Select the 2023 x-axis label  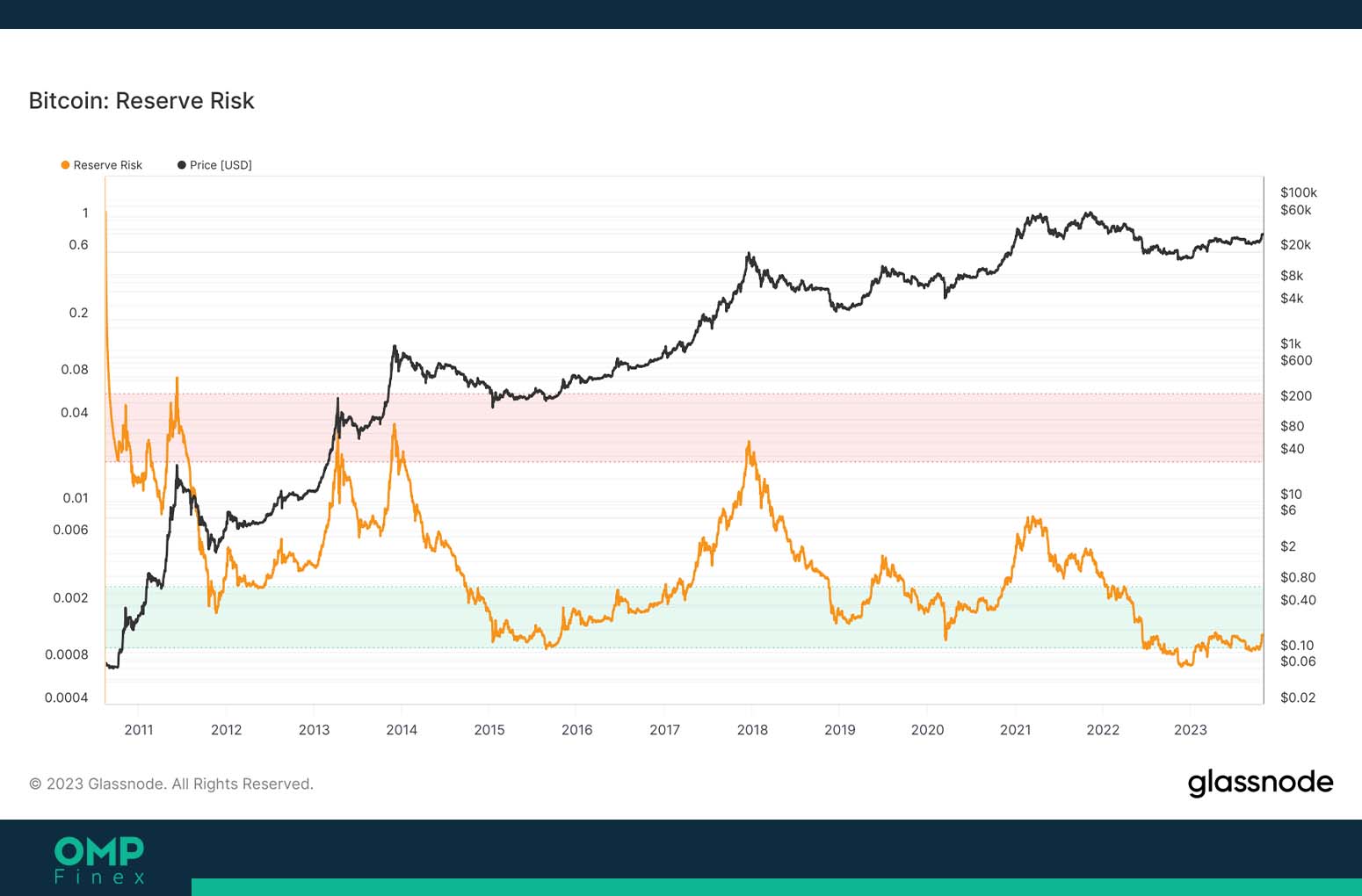(x=1191, y=730)
